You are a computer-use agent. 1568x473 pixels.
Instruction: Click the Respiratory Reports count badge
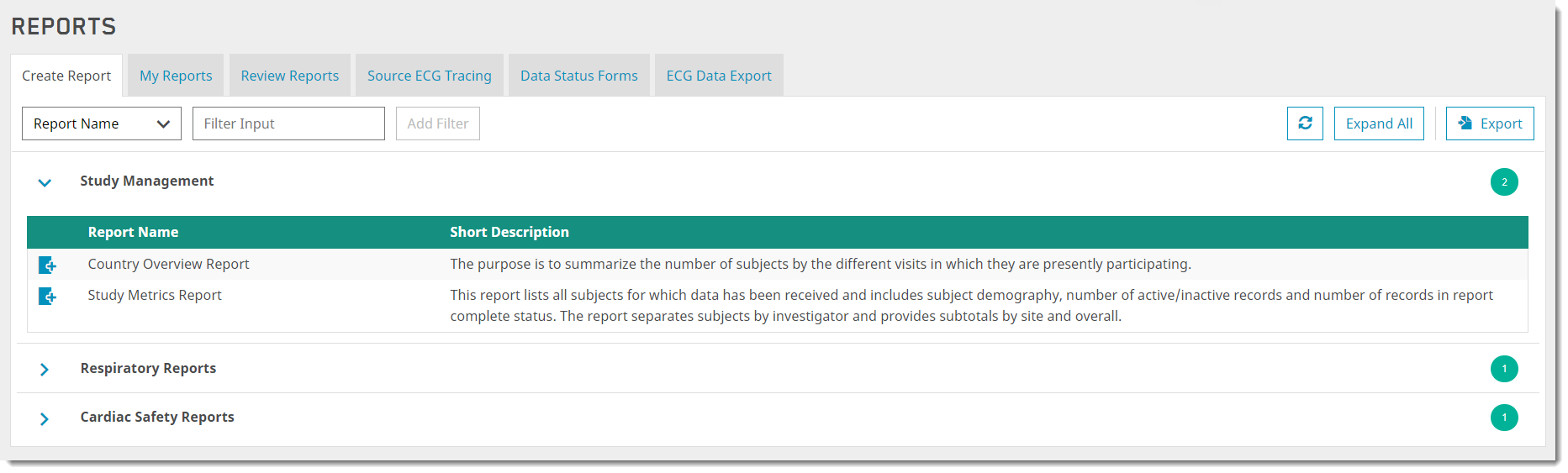1504,369
